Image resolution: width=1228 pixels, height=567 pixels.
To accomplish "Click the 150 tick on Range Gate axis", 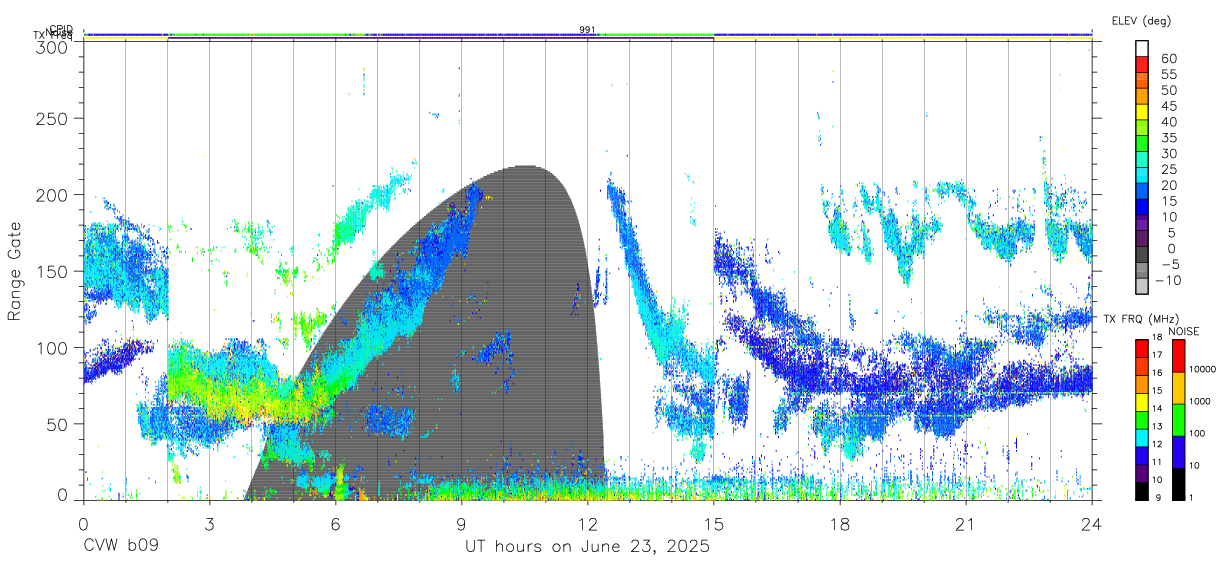I will (53, 271).
